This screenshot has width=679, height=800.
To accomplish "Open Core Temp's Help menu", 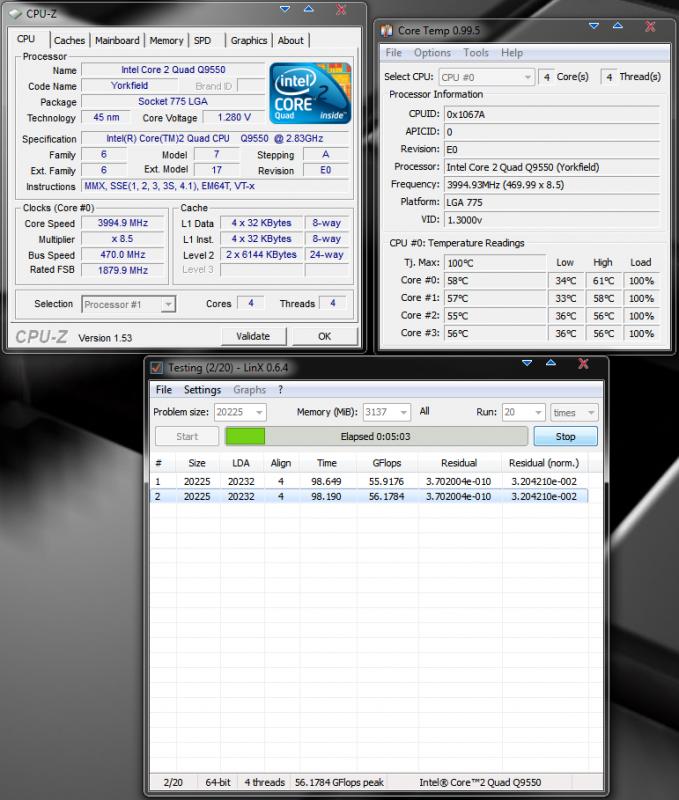I will 512,53.
